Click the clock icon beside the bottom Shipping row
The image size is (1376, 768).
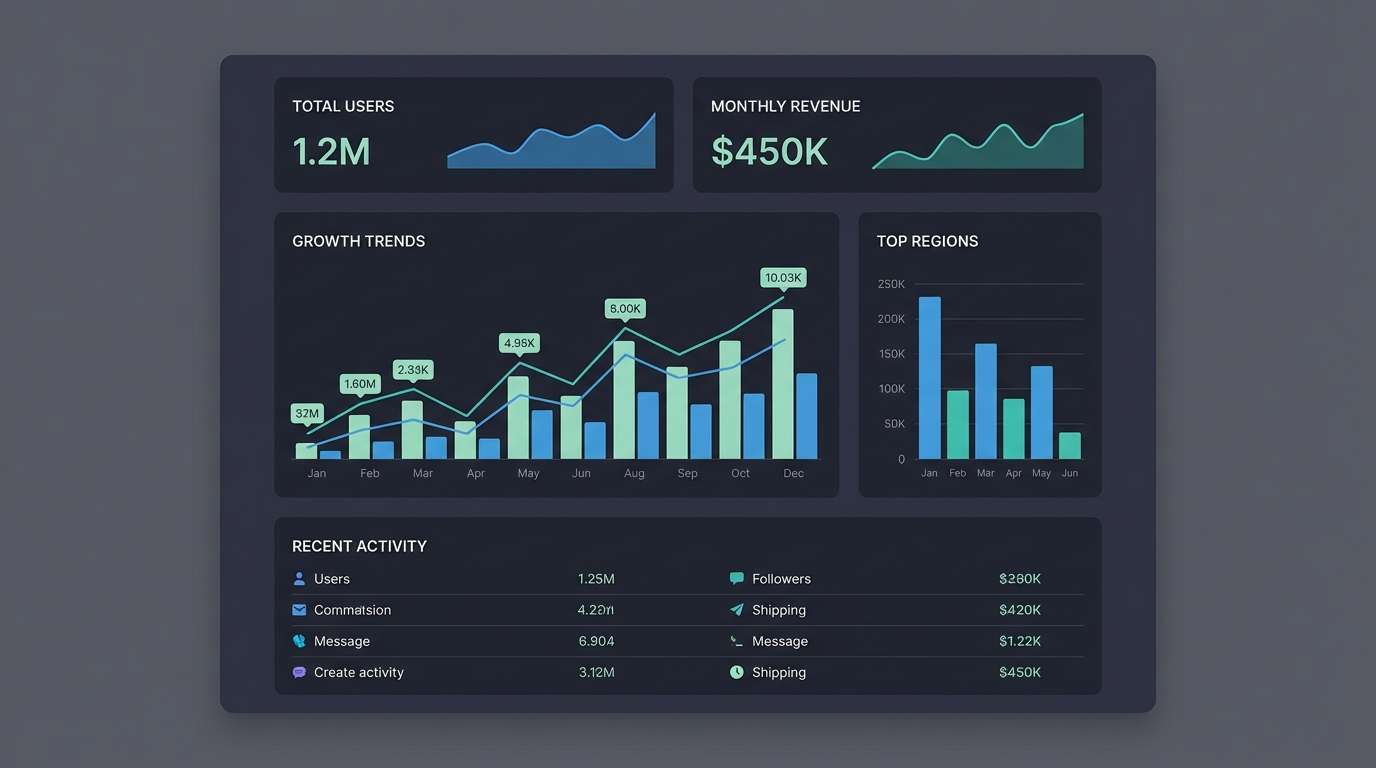pos(736,672)
